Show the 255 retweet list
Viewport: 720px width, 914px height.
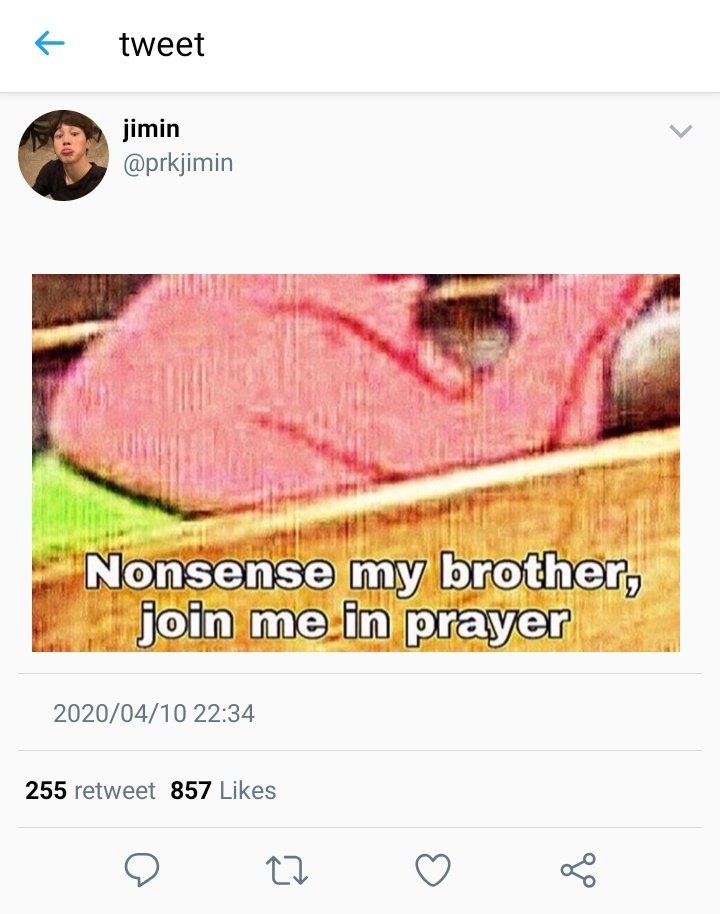pyautogui.click(x=90, y=790)
